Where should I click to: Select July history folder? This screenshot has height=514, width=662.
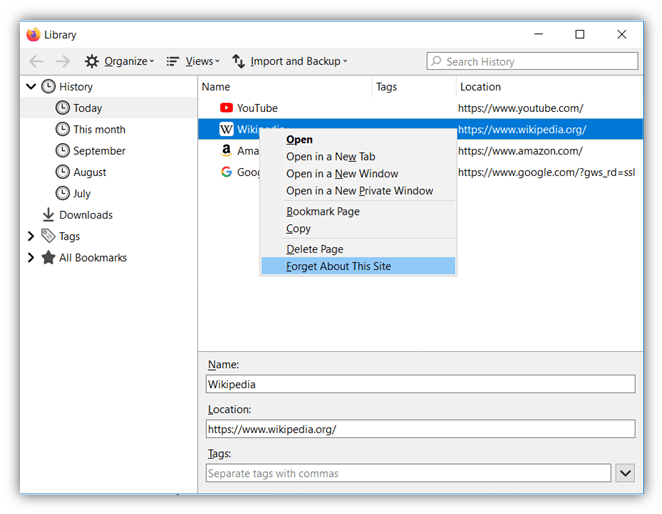click(82, 193)
